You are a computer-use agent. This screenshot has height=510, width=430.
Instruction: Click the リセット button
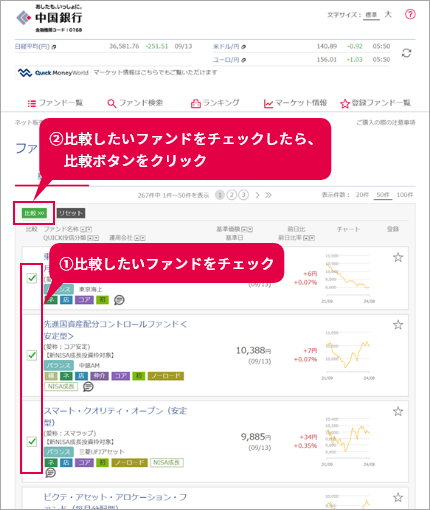tap(71, 213)
